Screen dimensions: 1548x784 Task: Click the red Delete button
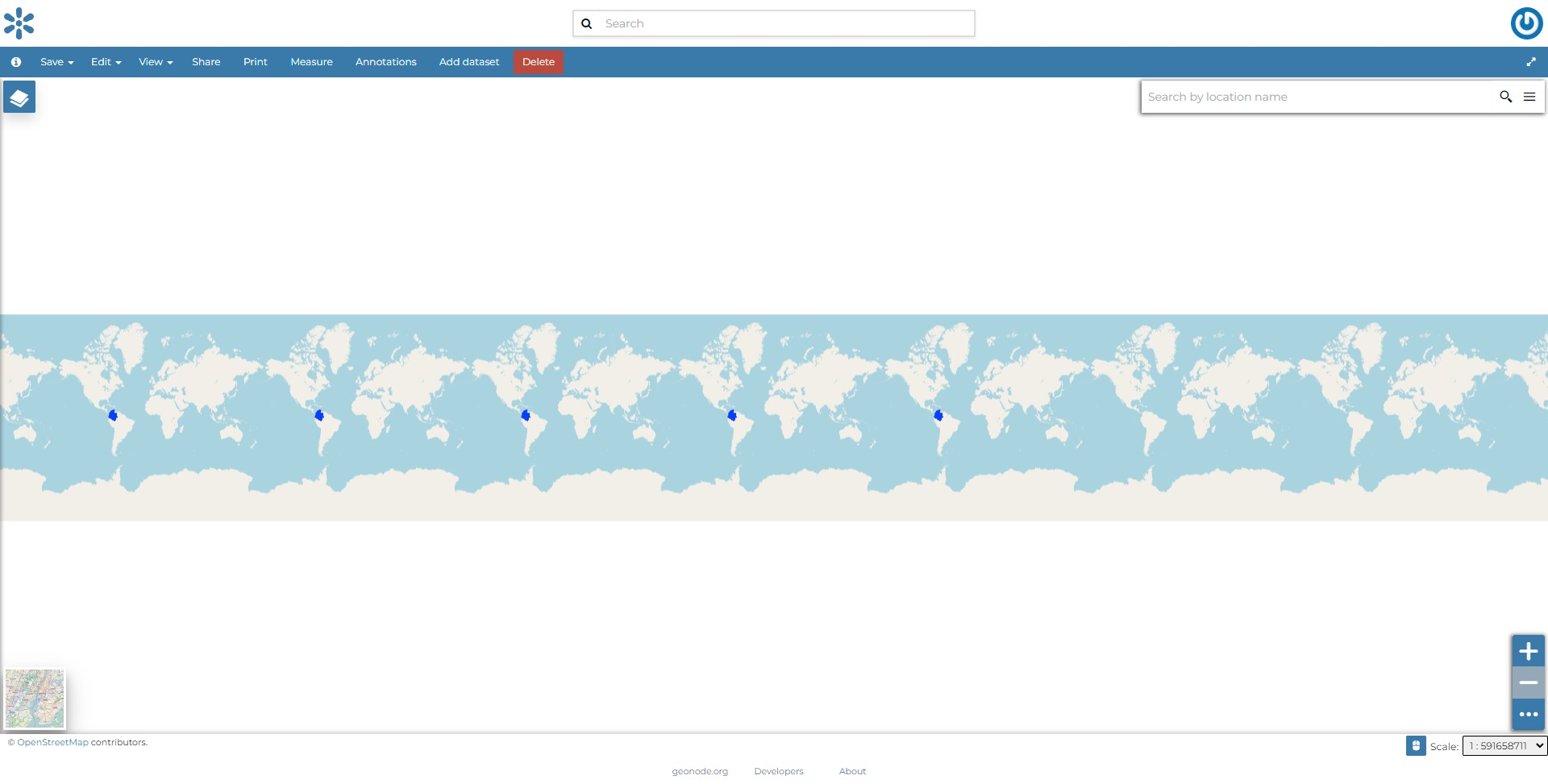click(x=538, y=61)
